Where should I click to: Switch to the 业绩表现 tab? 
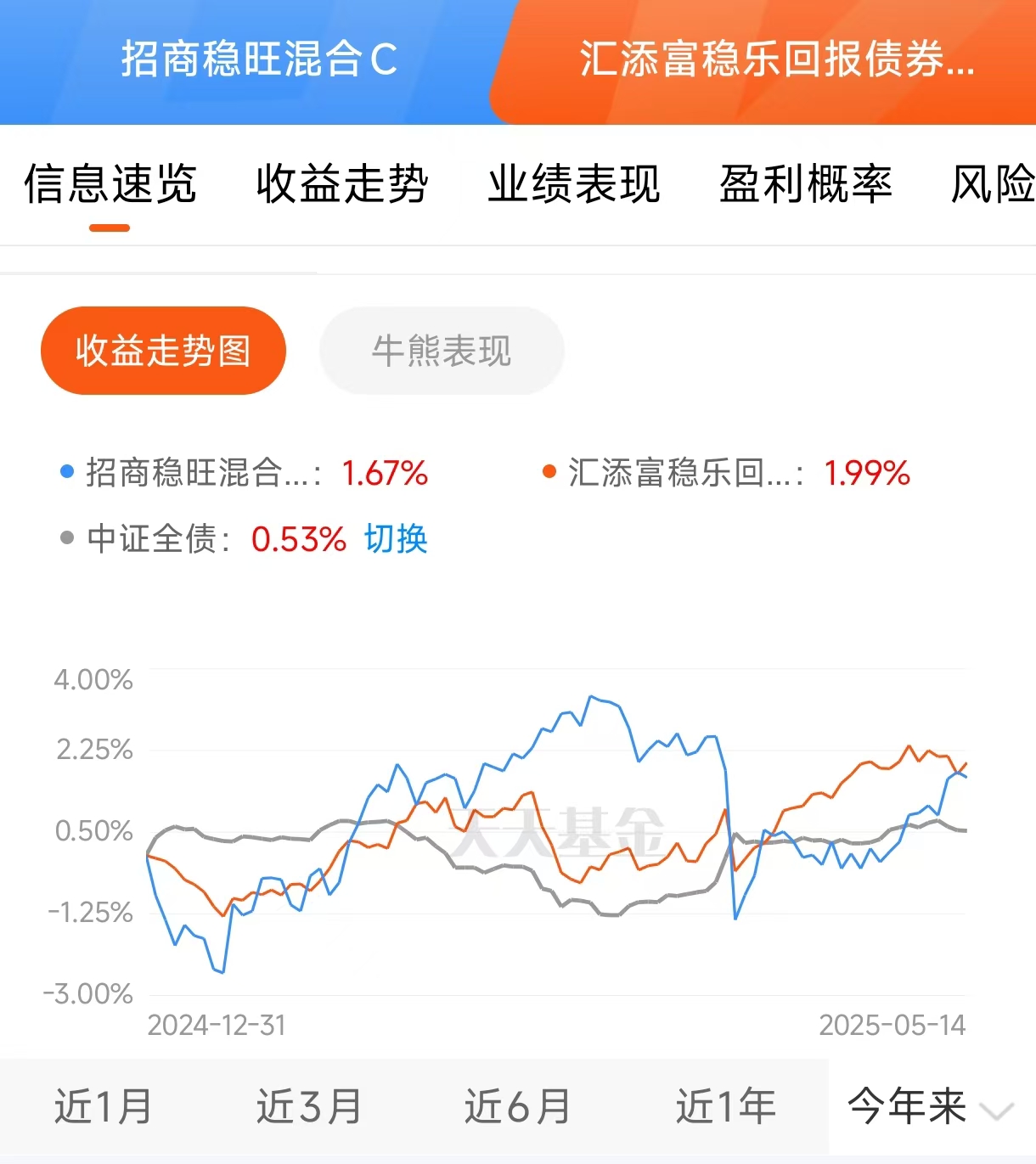click(574, 183)
